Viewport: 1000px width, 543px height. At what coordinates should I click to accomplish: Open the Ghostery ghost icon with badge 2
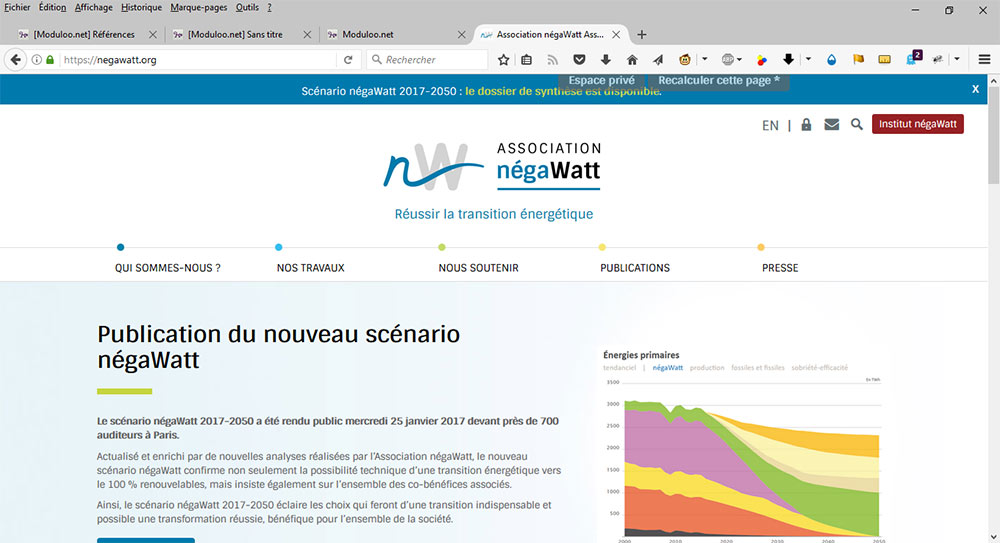(913, 58)
